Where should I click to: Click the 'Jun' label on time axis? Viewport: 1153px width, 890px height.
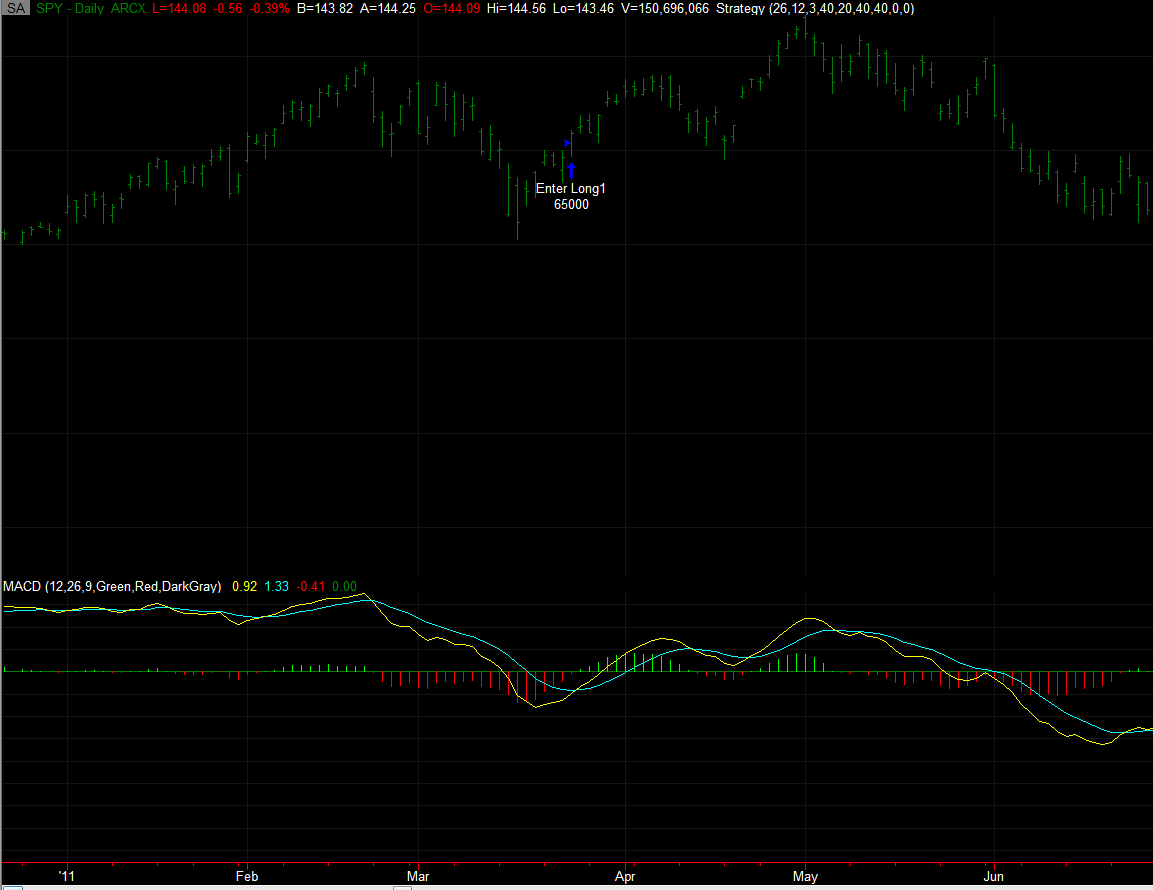993,876
